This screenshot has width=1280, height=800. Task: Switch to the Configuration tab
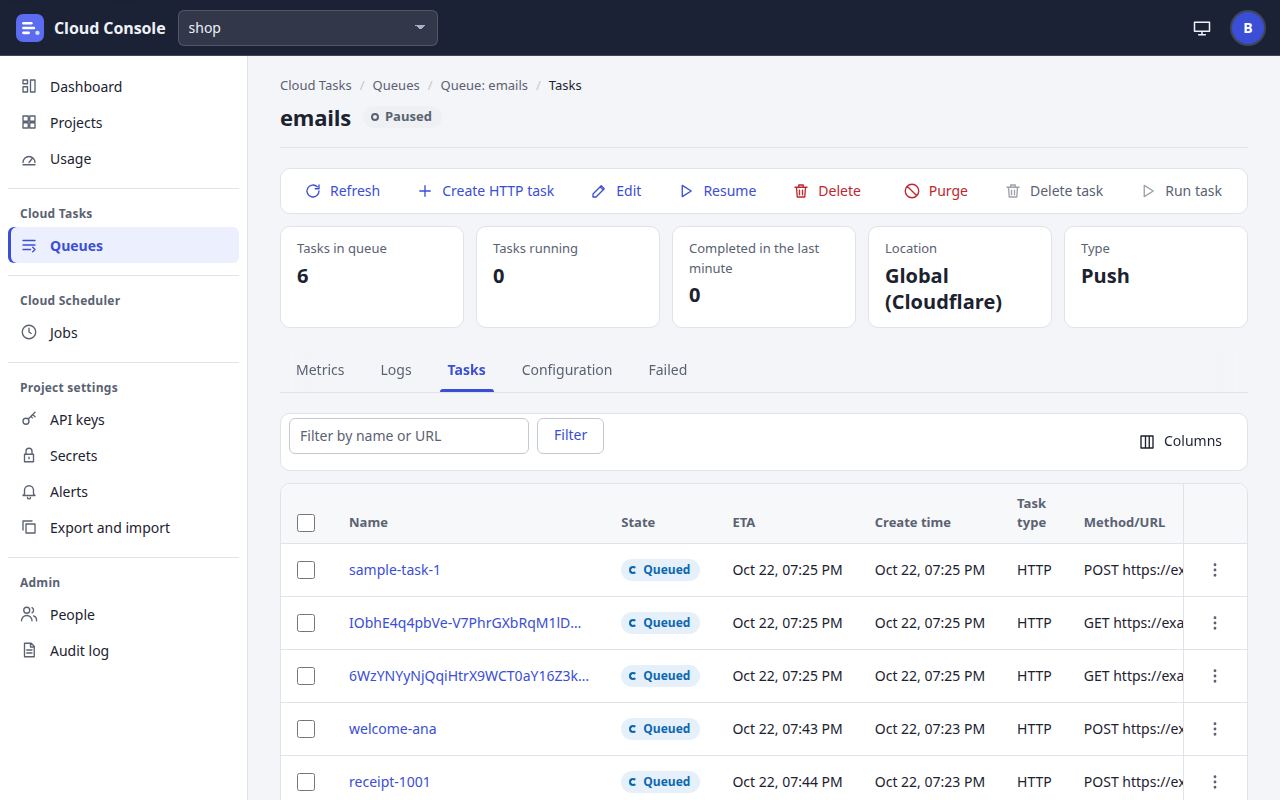567,370
